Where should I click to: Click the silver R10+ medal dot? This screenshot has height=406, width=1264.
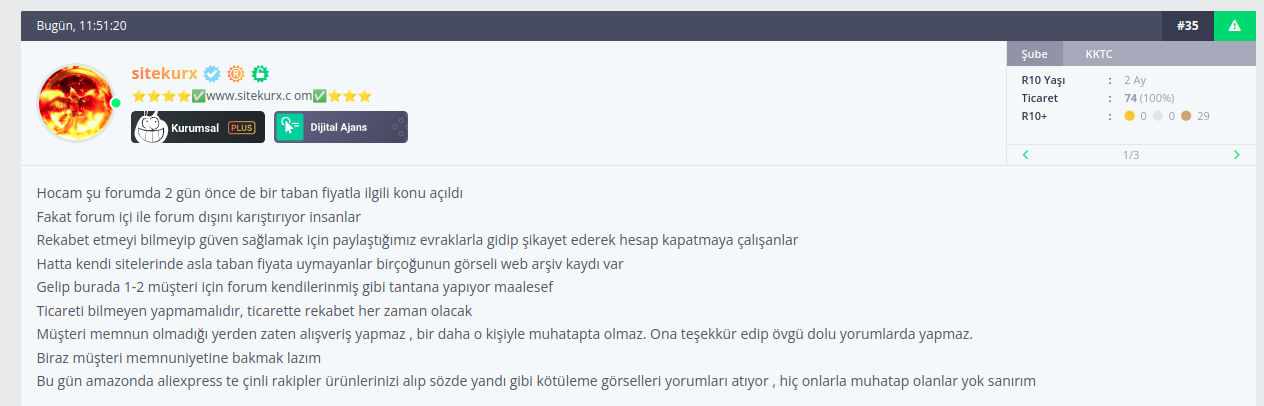tap(1157, 116)
